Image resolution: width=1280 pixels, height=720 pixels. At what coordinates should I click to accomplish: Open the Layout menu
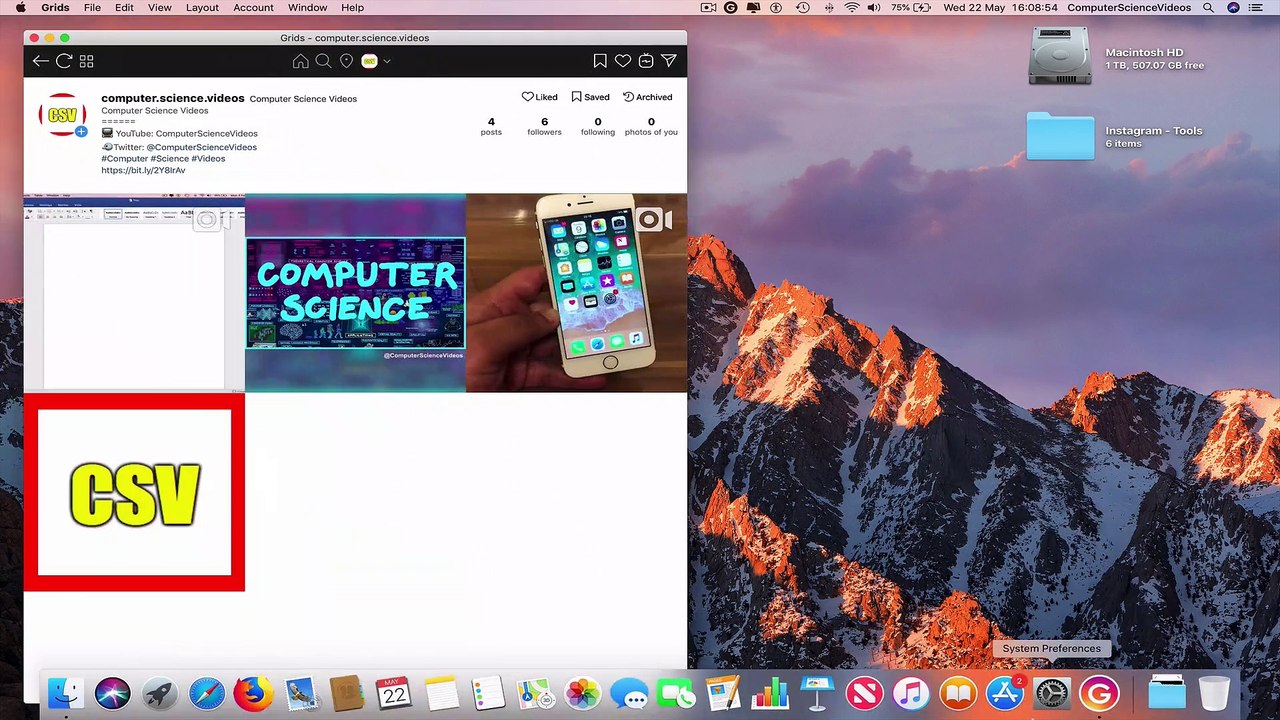tap(202, 8)
